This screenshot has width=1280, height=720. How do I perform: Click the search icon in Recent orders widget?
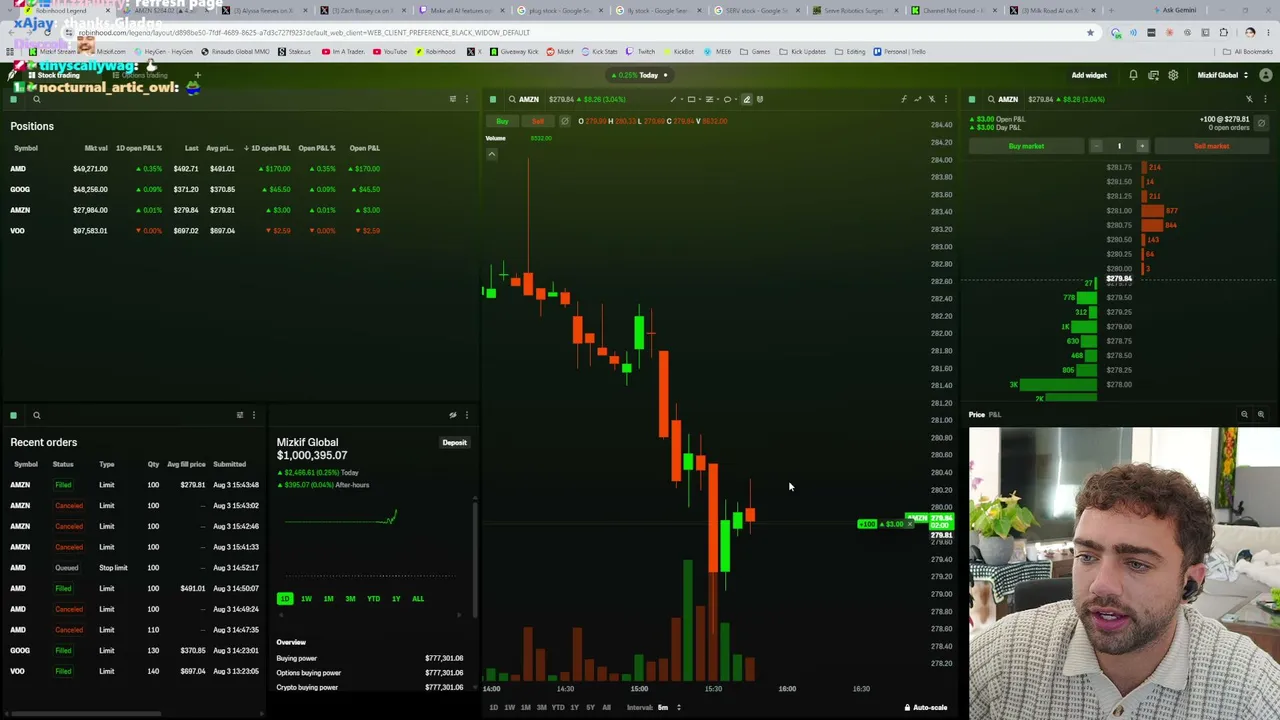[x=36, y=415]
